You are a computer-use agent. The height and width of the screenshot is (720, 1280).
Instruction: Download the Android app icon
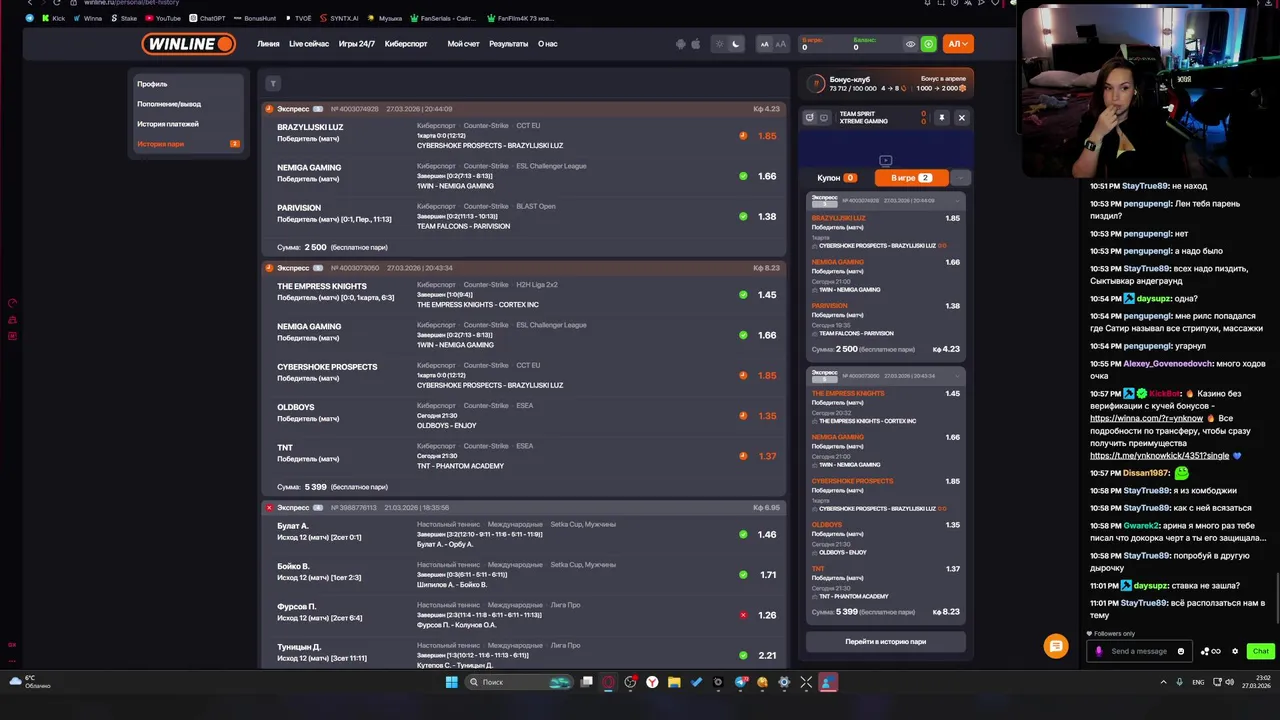point(681,44)
